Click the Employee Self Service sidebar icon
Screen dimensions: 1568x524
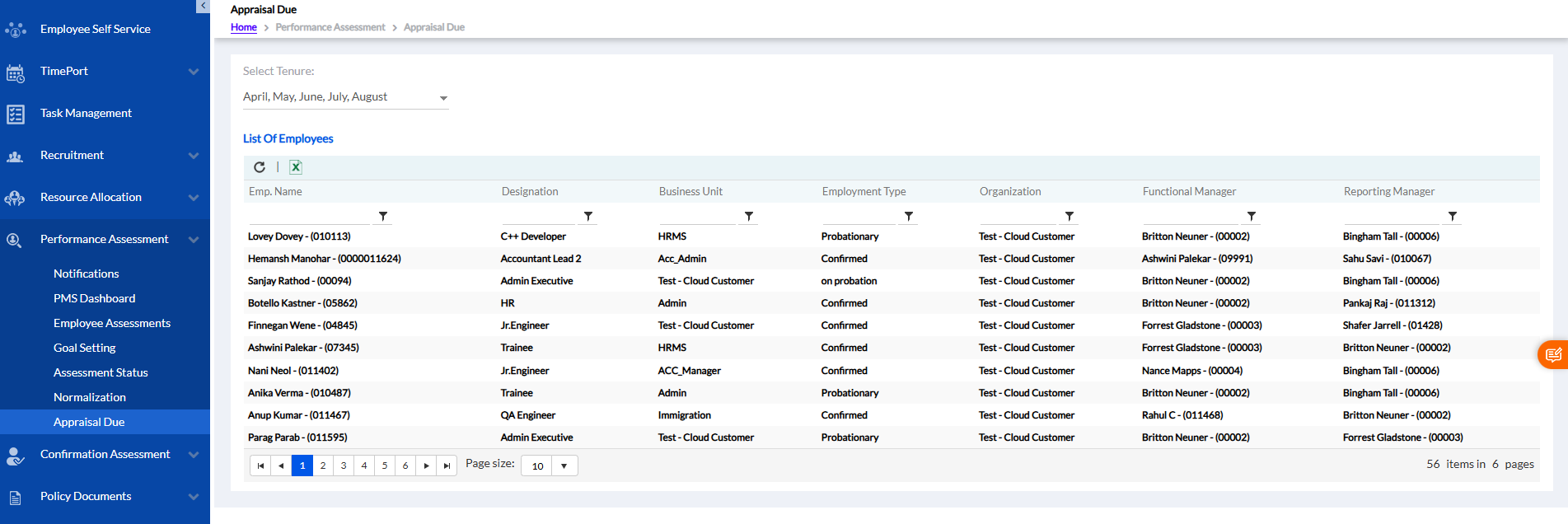(x=15, y=30)
